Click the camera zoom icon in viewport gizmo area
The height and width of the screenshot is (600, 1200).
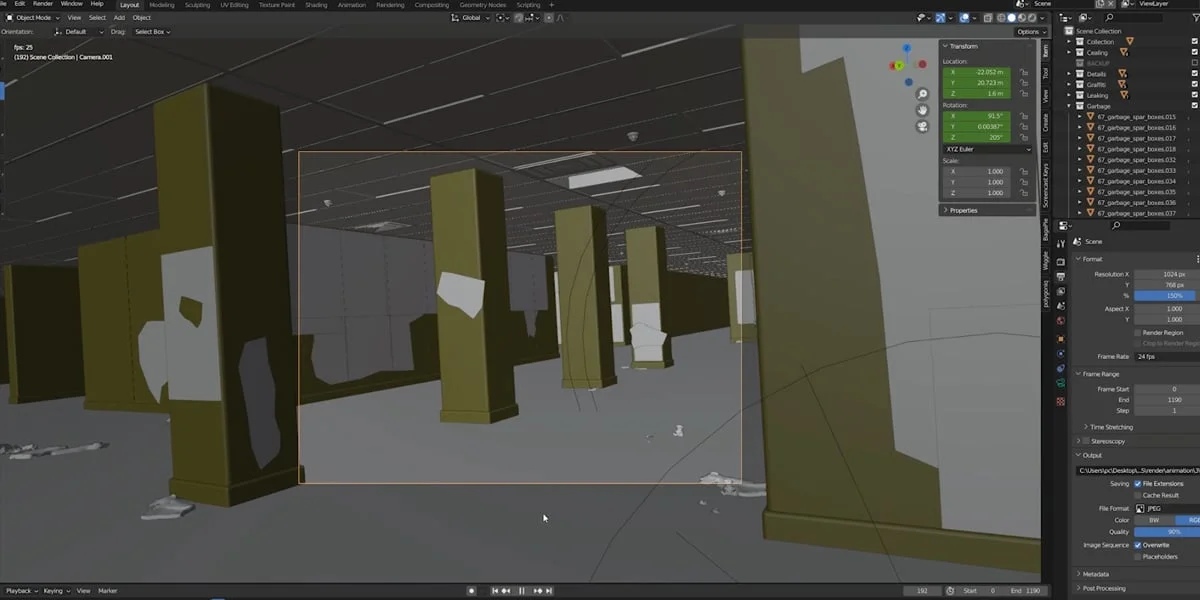(x=924, y=93)
